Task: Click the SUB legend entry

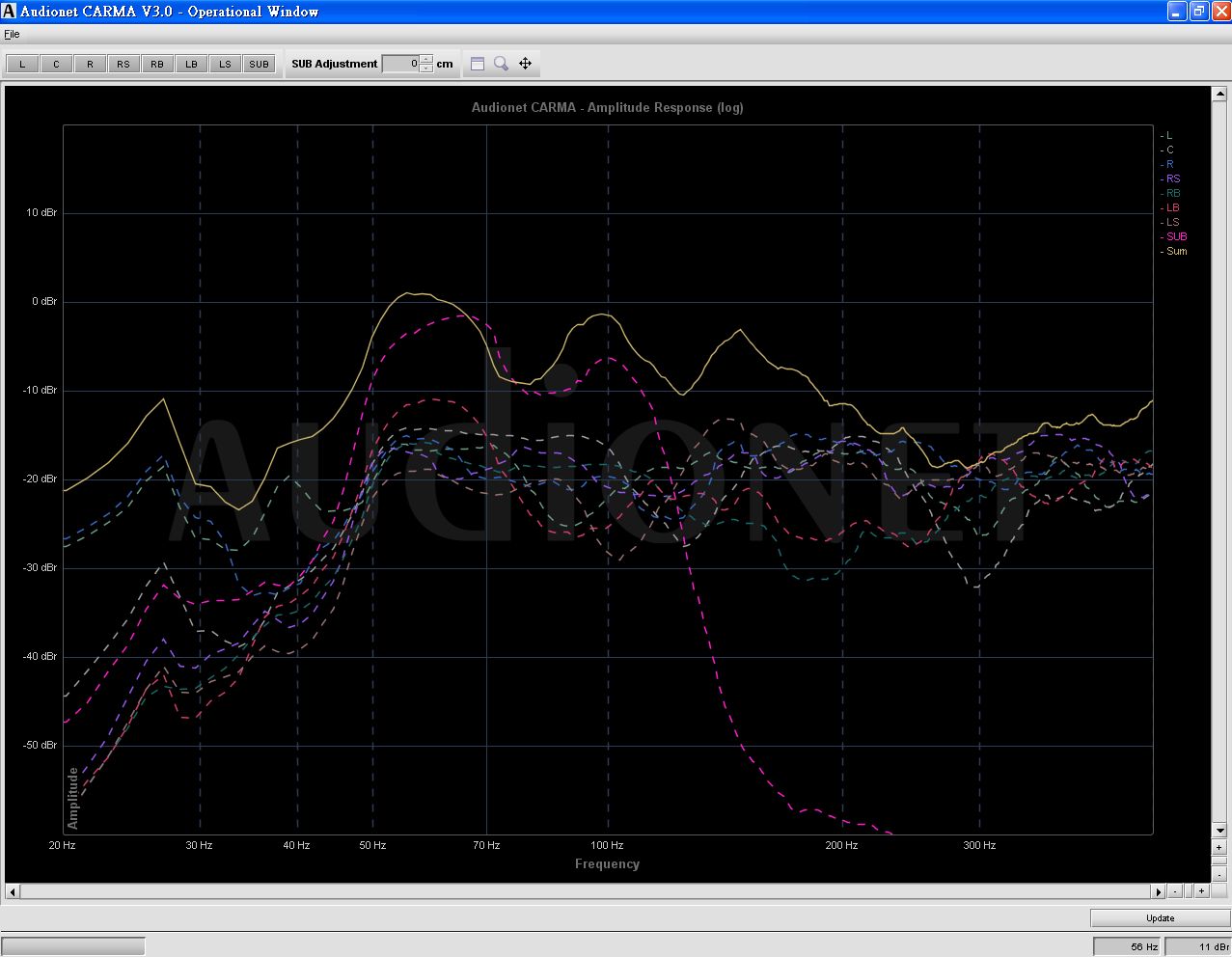Action: (x=1174, y=237)
